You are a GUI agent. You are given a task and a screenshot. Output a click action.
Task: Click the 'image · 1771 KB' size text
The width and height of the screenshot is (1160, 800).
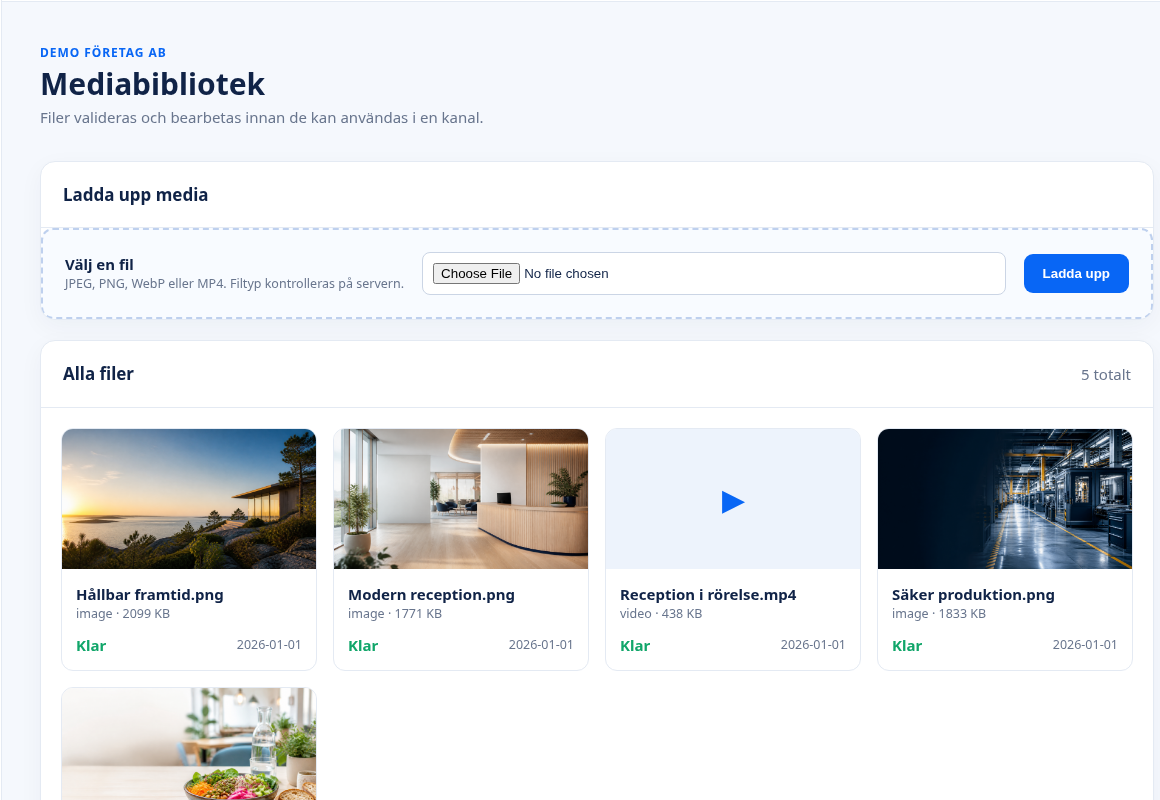(x=395, y=614)
